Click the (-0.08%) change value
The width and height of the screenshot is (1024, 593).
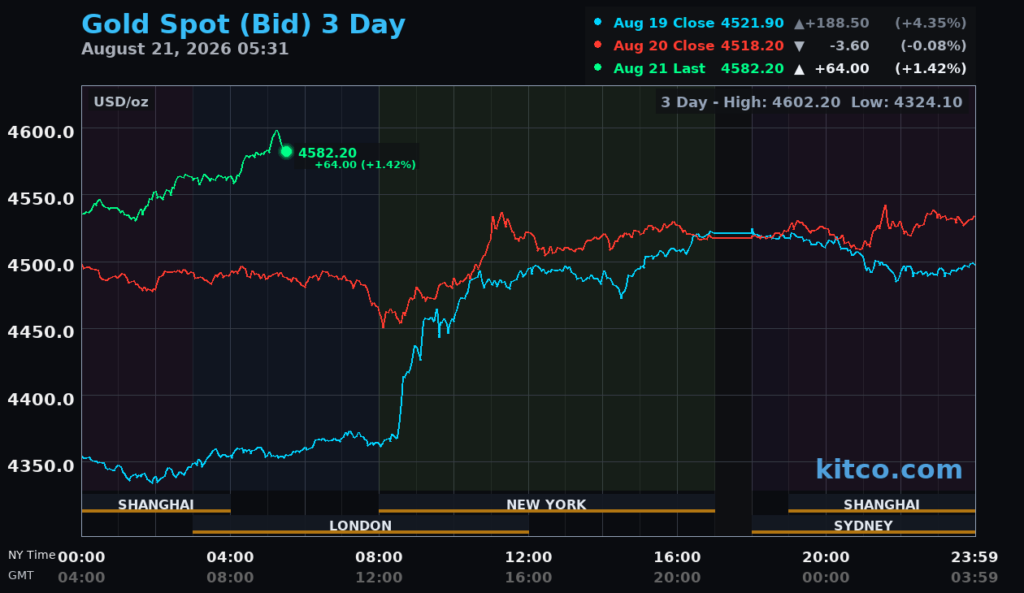[x=933, y=46]
